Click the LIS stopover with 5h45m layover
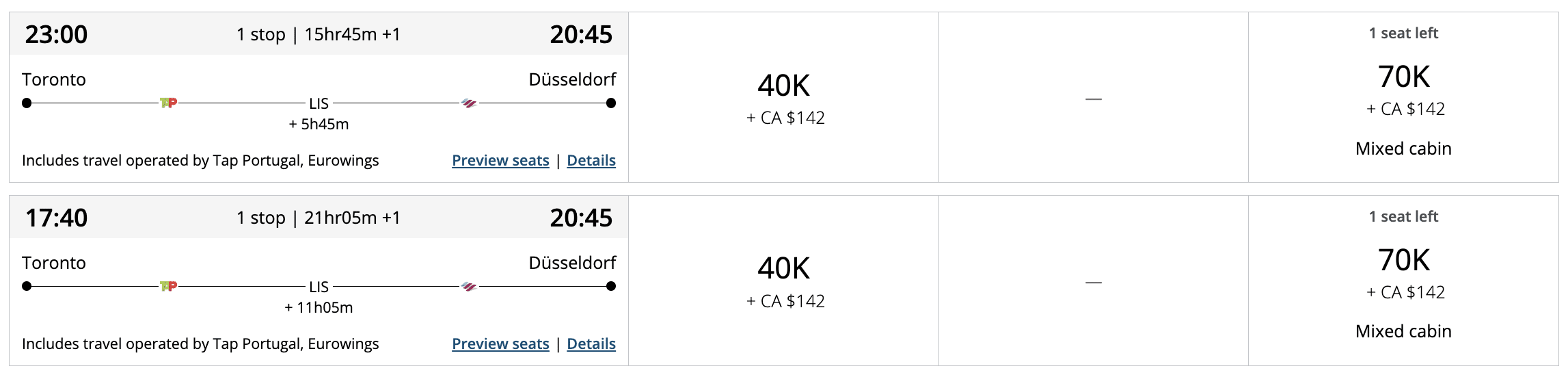The height and width of the screenshot is (375, 1568). [x=319, y=104]
